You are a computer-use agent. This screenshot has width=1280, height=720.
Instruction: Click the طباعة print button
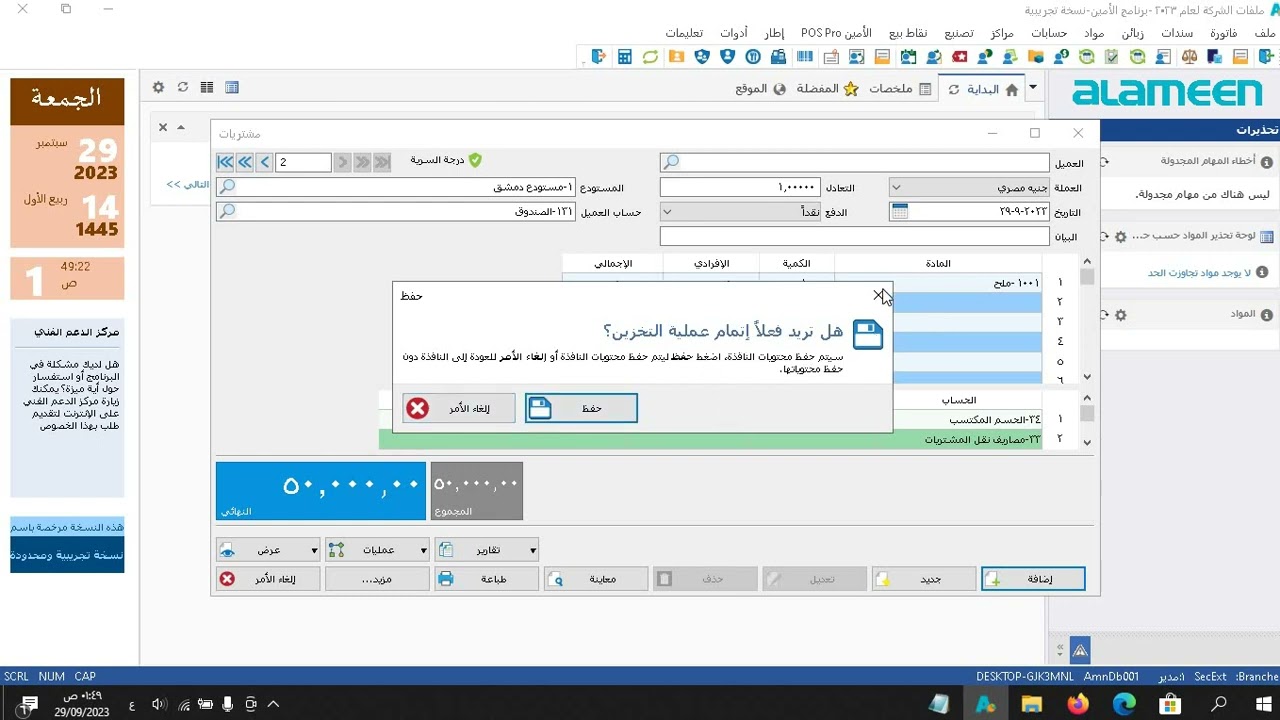click(486, 579)
